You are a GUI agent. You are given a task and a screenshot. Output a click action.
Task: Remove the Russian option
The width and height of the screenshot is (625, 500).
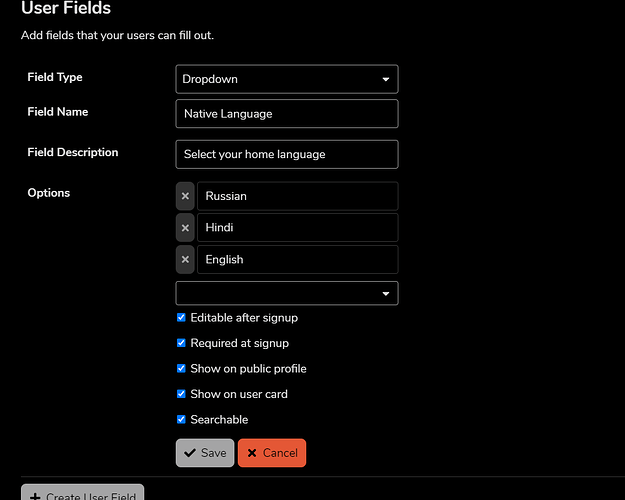tap(185, 196)
